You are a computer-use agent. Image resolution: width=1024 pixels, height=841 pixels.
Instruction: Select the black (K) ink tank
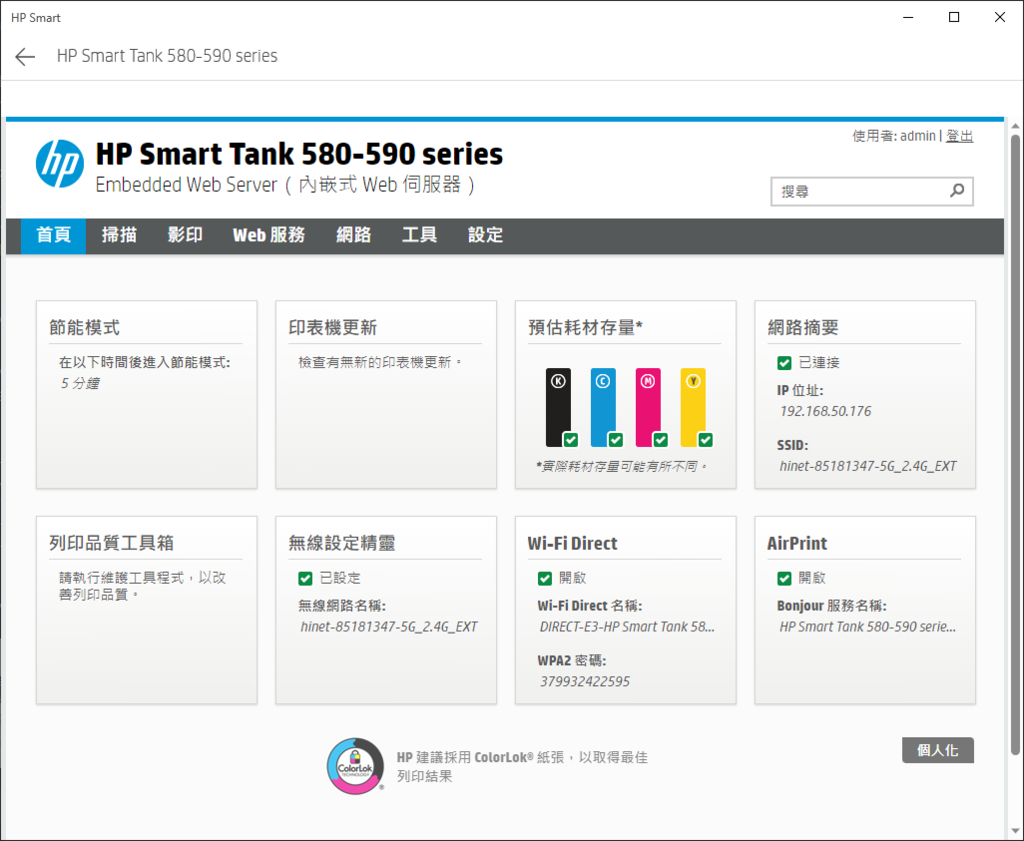pyautogui.click(x=558, y=407)
